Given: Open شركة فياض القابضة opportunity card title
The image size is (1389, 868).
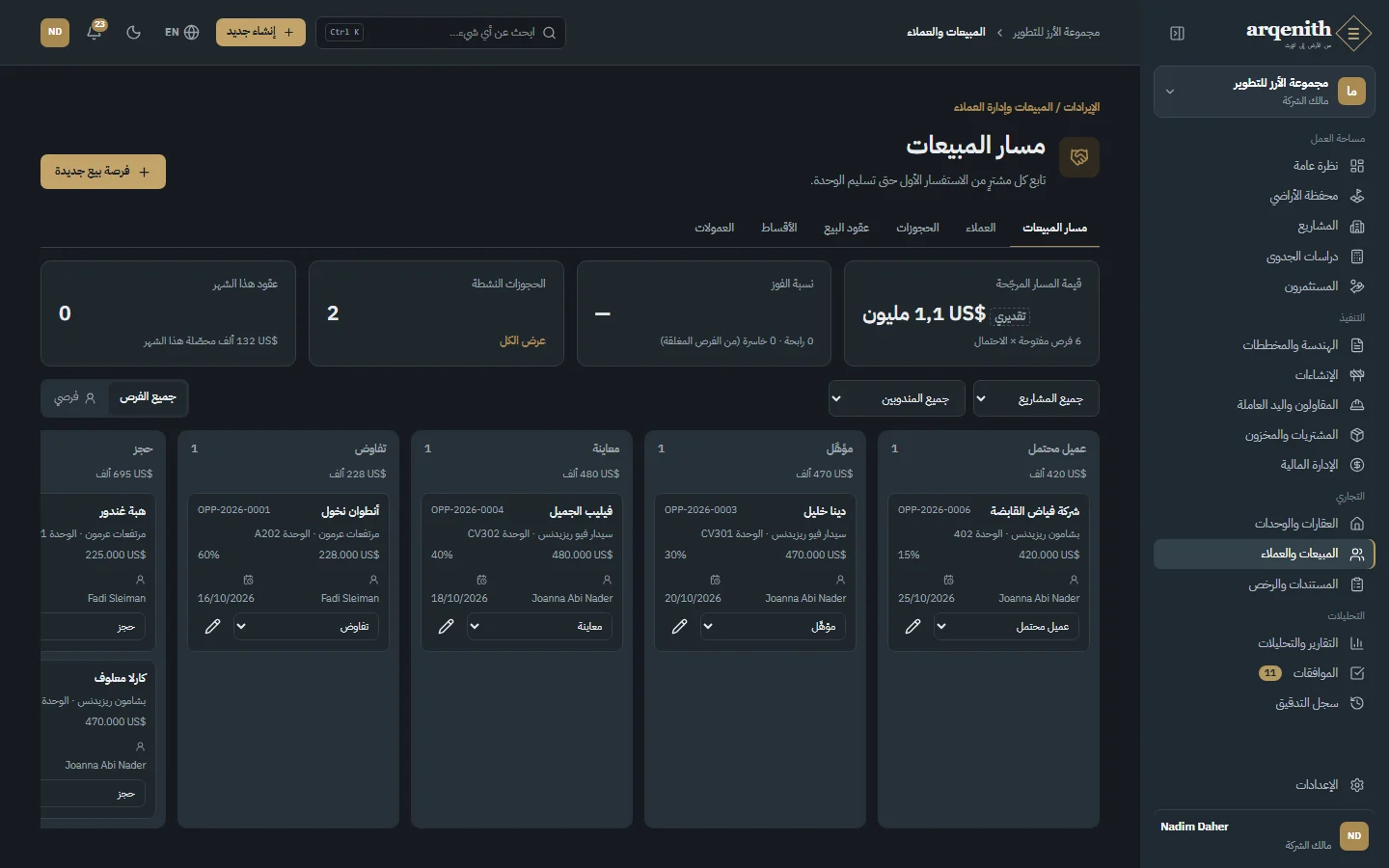Looking at the screenshot, I should coord(1035,511).
